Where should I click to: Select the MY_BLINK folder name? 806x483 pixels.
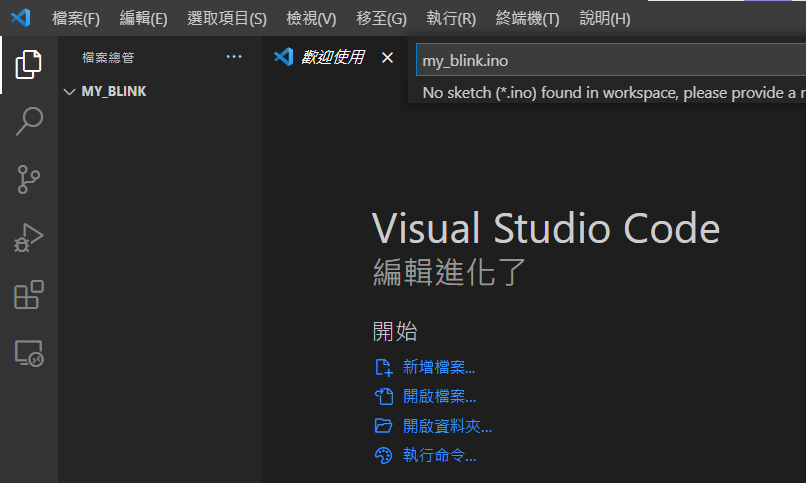click(114, 91)
